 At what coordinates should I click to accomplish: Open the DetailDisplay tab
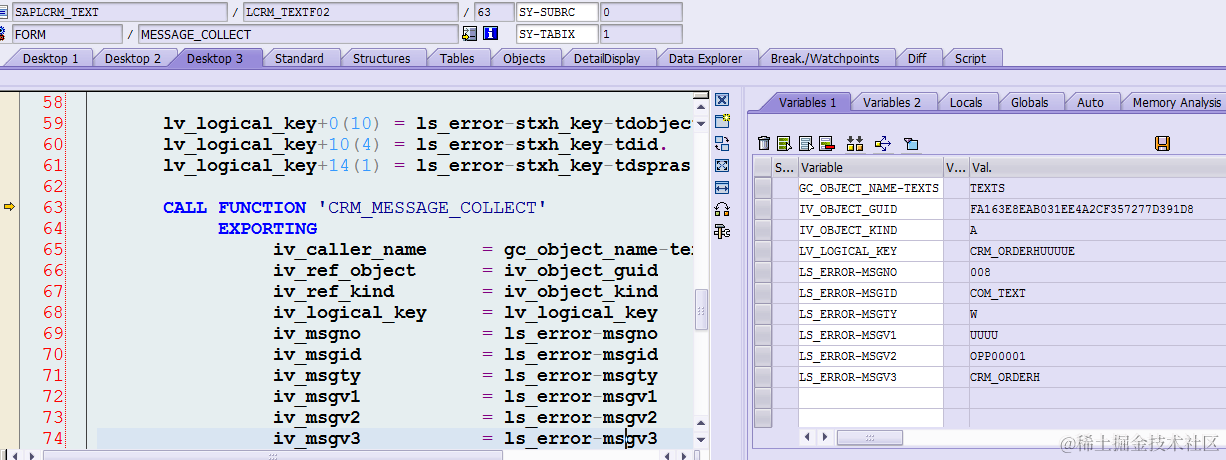coord(607,58)
